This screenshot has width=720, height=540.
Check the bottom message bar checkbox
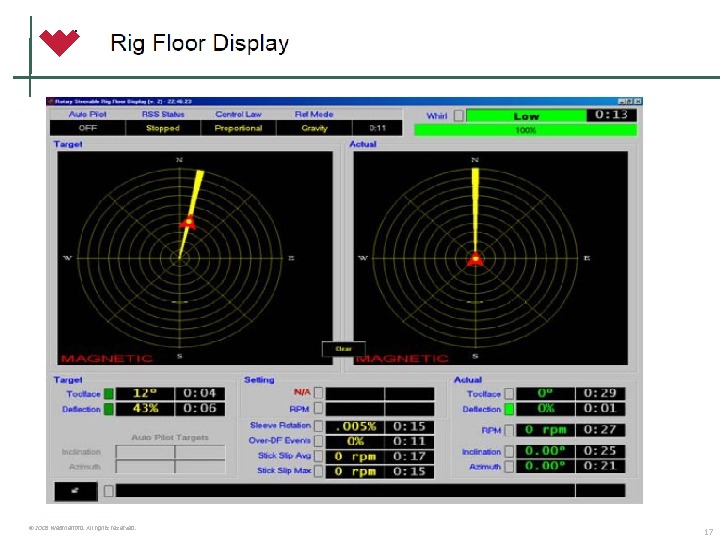tap(108, 491)
